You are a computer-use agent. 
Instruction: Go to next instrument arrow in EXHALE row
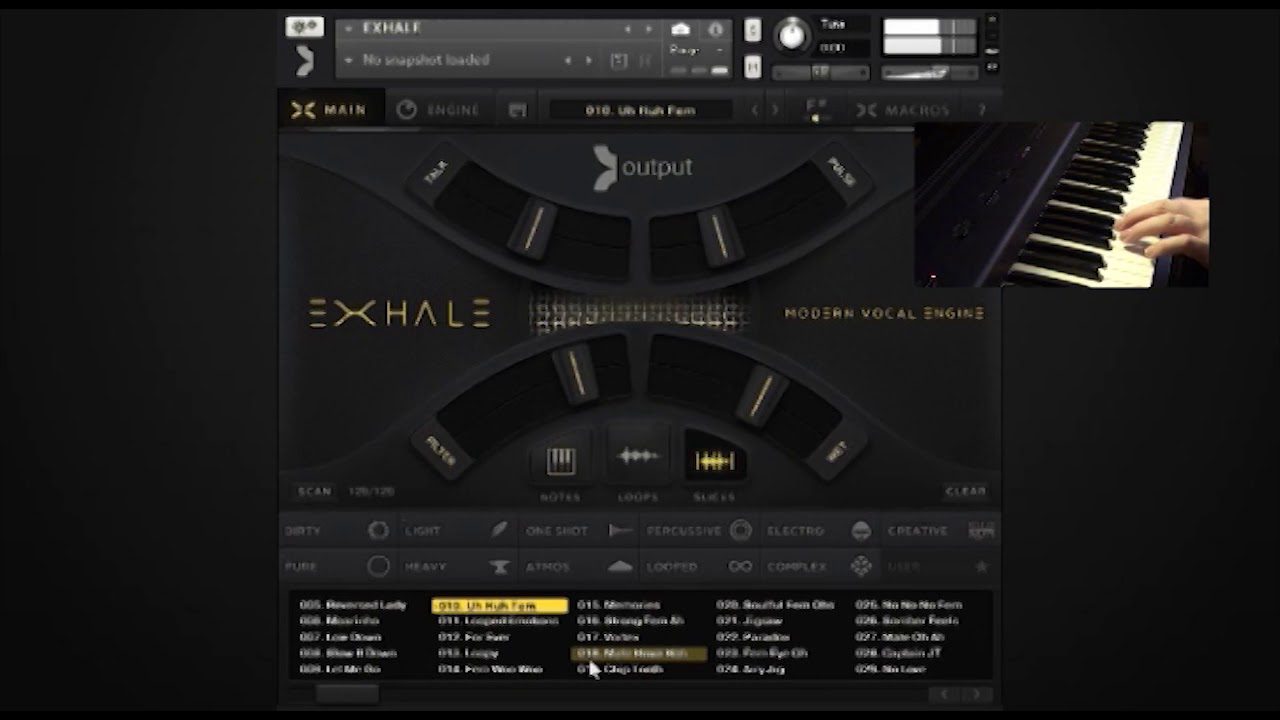point(648,29)
